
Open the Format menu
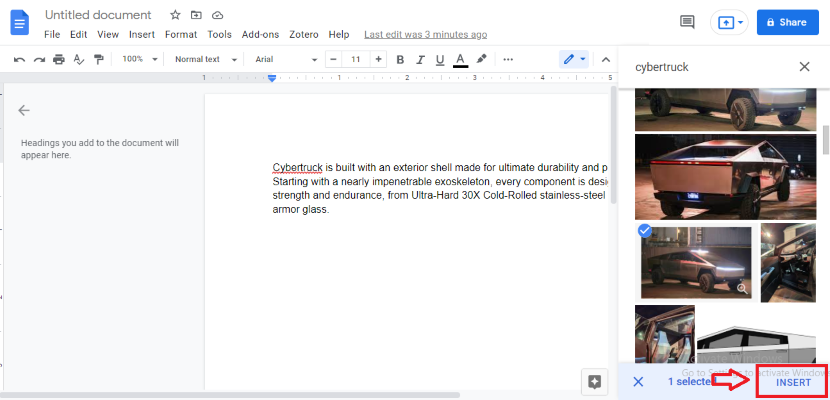click(181, 34)
